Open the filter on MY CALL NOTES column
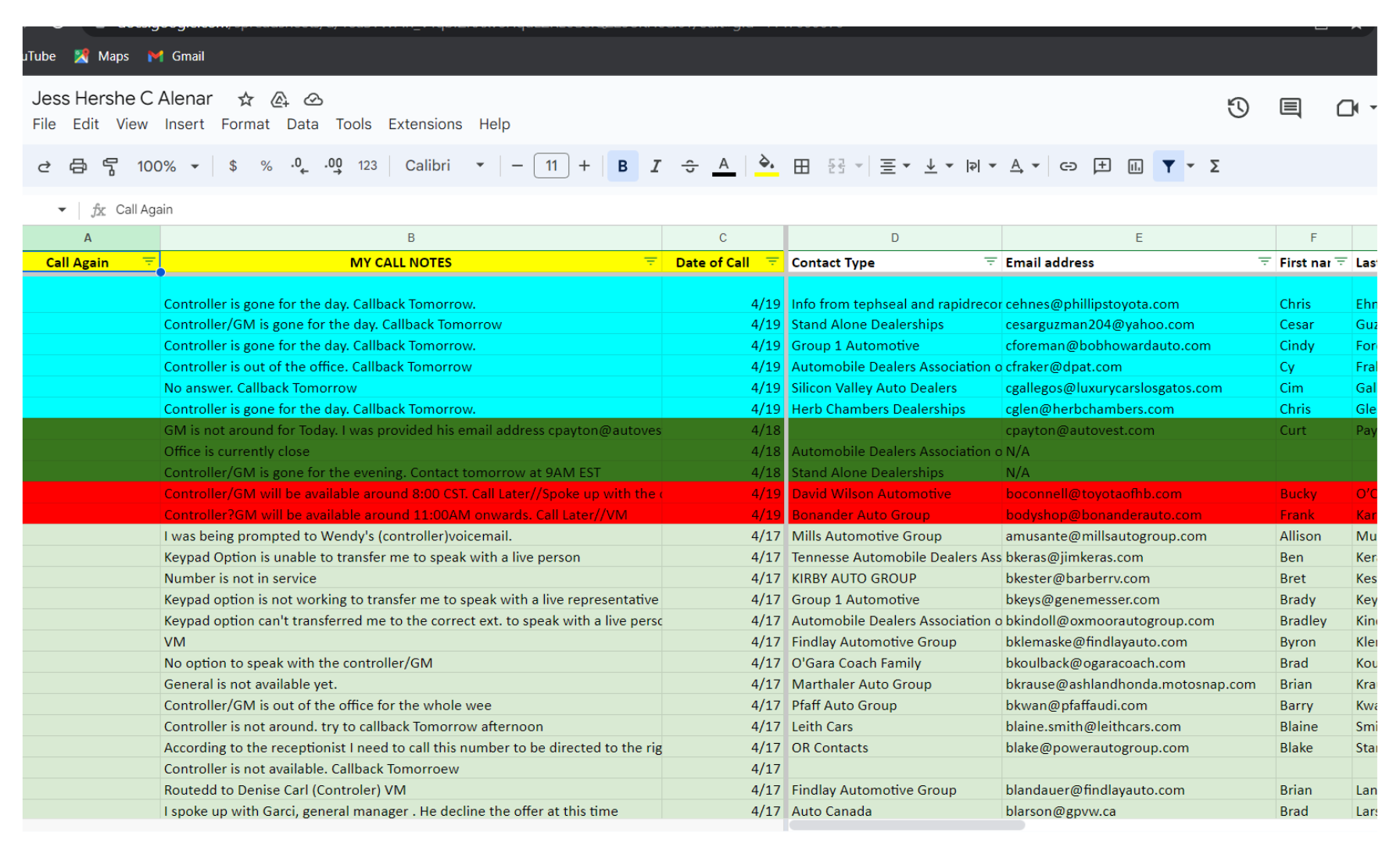Image resolution: width=1400 pixels, height=858 pixels. (x=650, y=262)
